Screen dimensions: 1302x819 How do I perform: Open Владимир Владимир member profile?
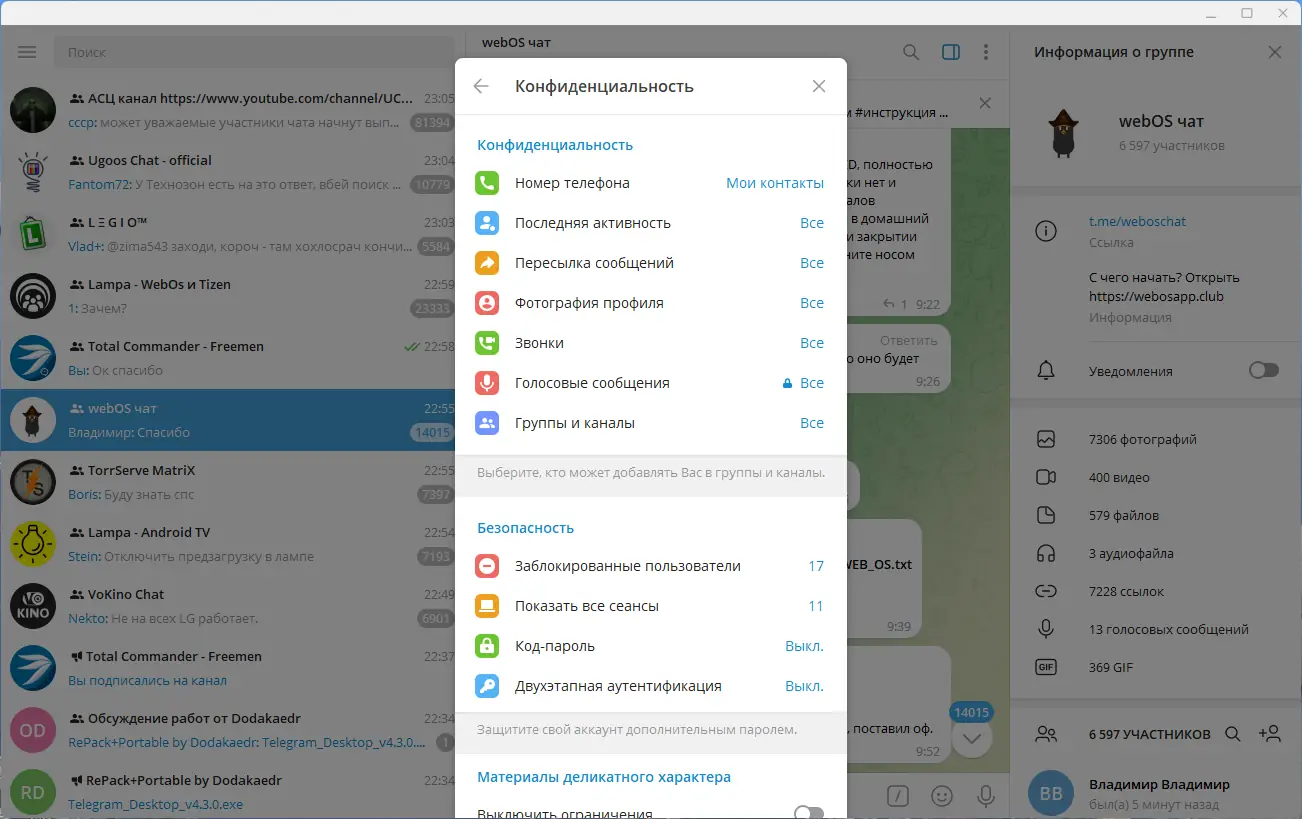1156,794
